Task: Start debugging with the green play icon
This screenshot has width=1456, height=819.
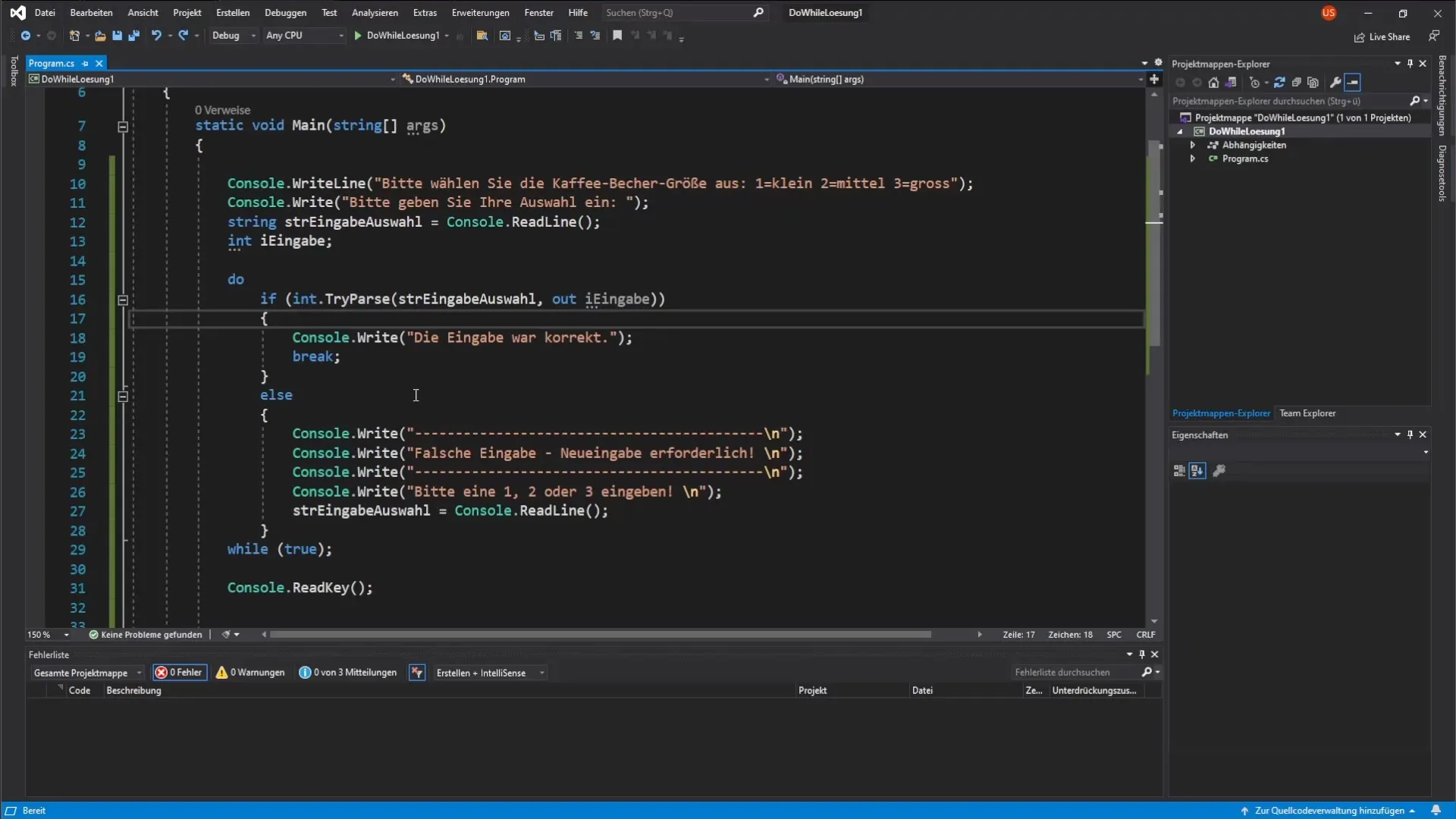Action: [x=358, y=36]
